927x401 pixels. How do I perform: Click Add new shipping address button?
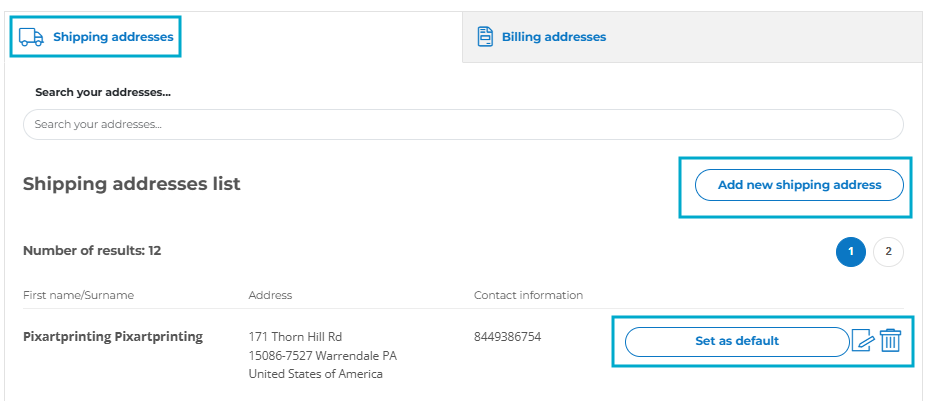(799, 185)
